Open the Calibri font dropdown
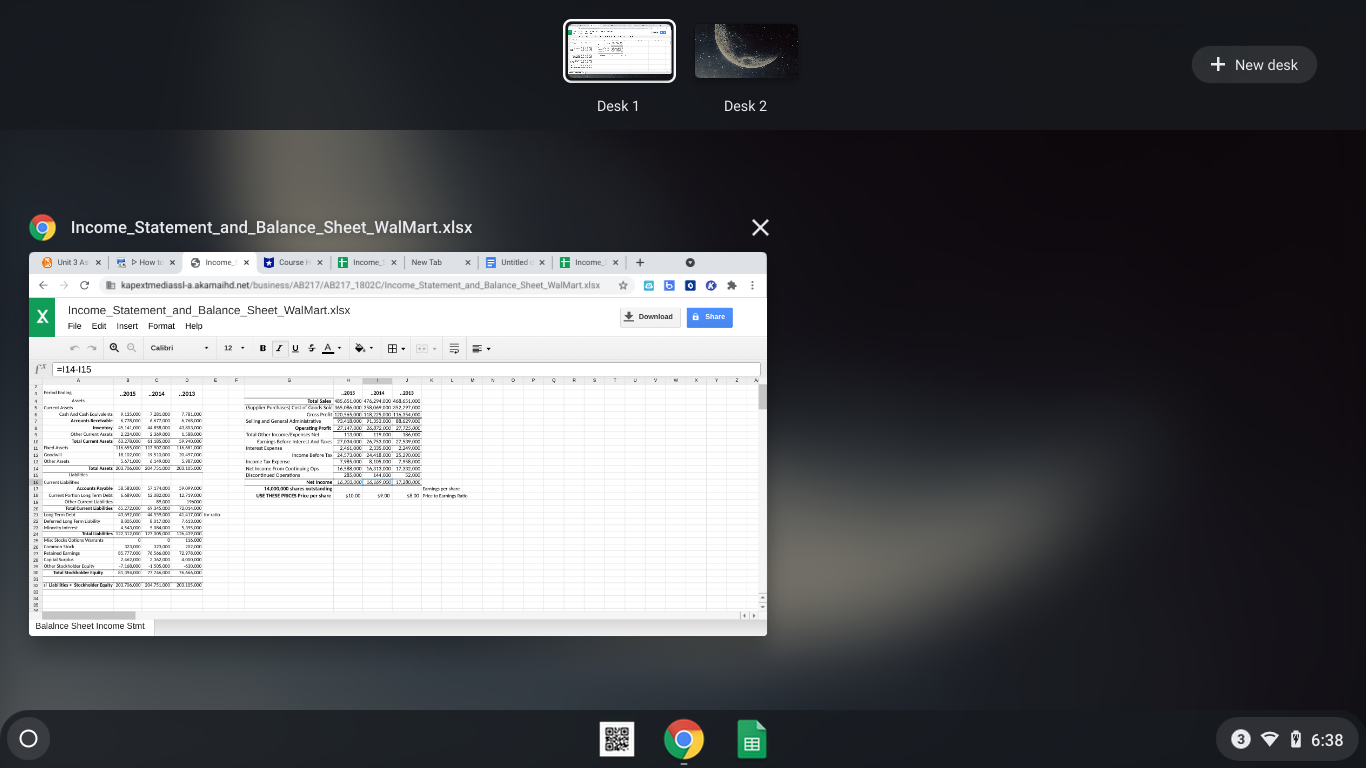 pyautogui.click(x=179, y=348)
